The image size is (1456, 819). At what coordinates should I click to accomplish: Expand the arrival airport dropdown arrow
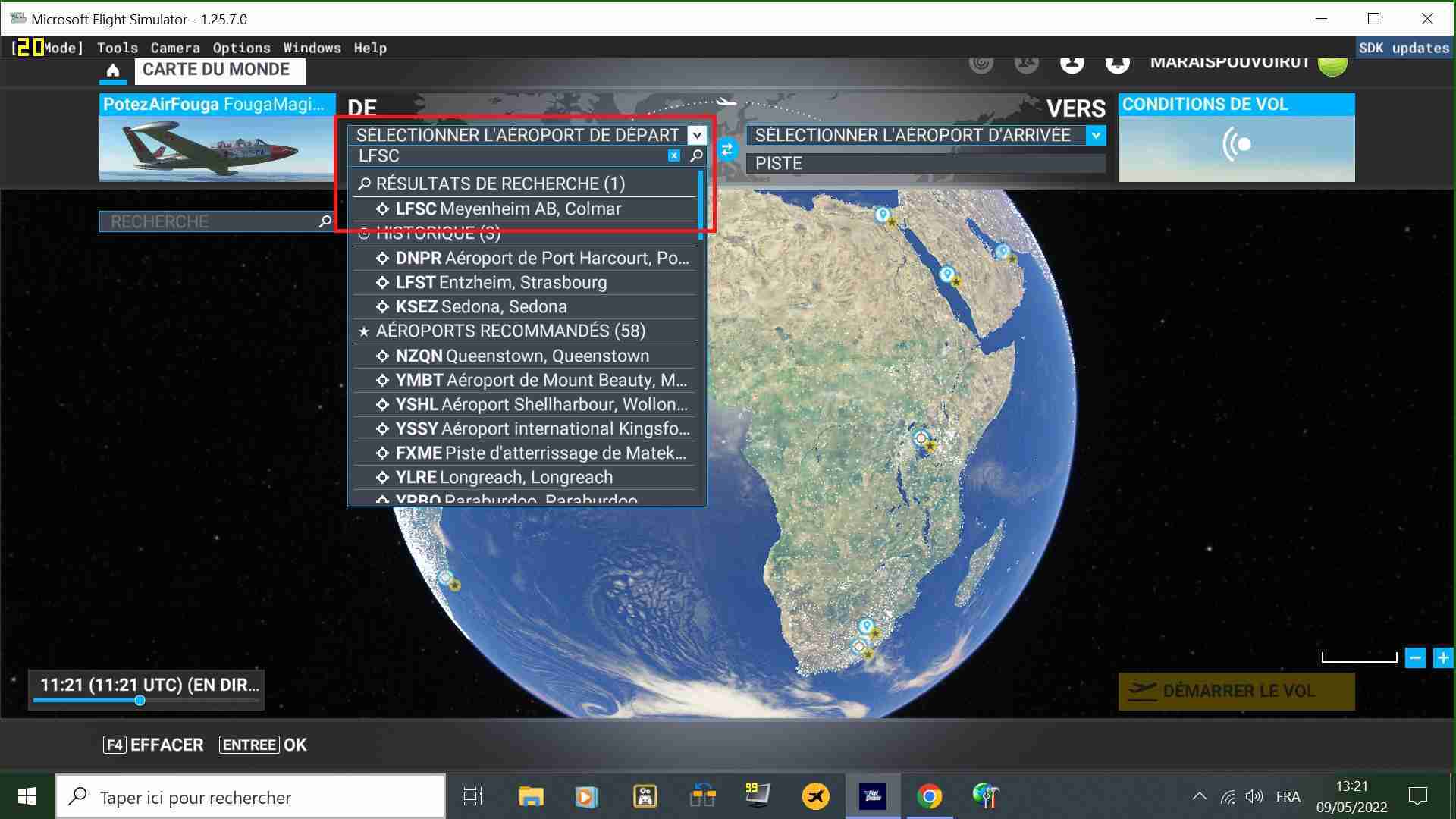pos(1095,135)
